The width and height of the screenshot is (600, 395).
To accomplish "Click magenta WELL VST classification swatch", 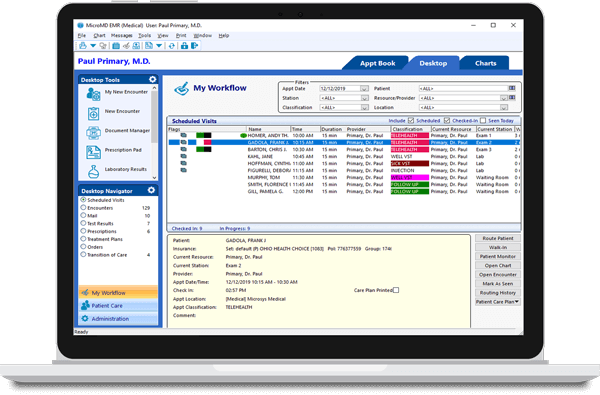I will tap(409, 178).
